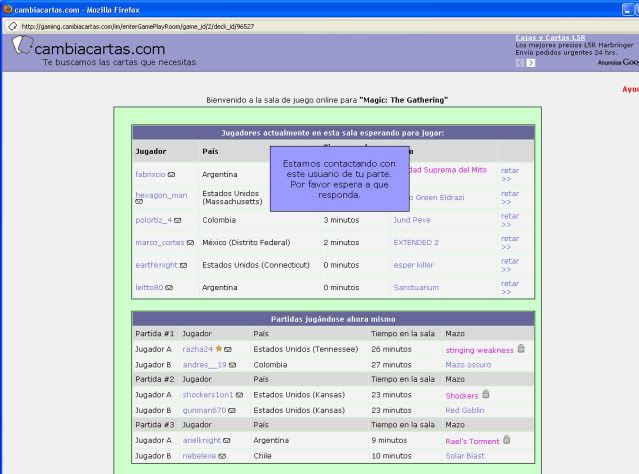Click the cambiacartas.com site title
The width and height of the screenshot is (639, 474).
tap(100, 49)
